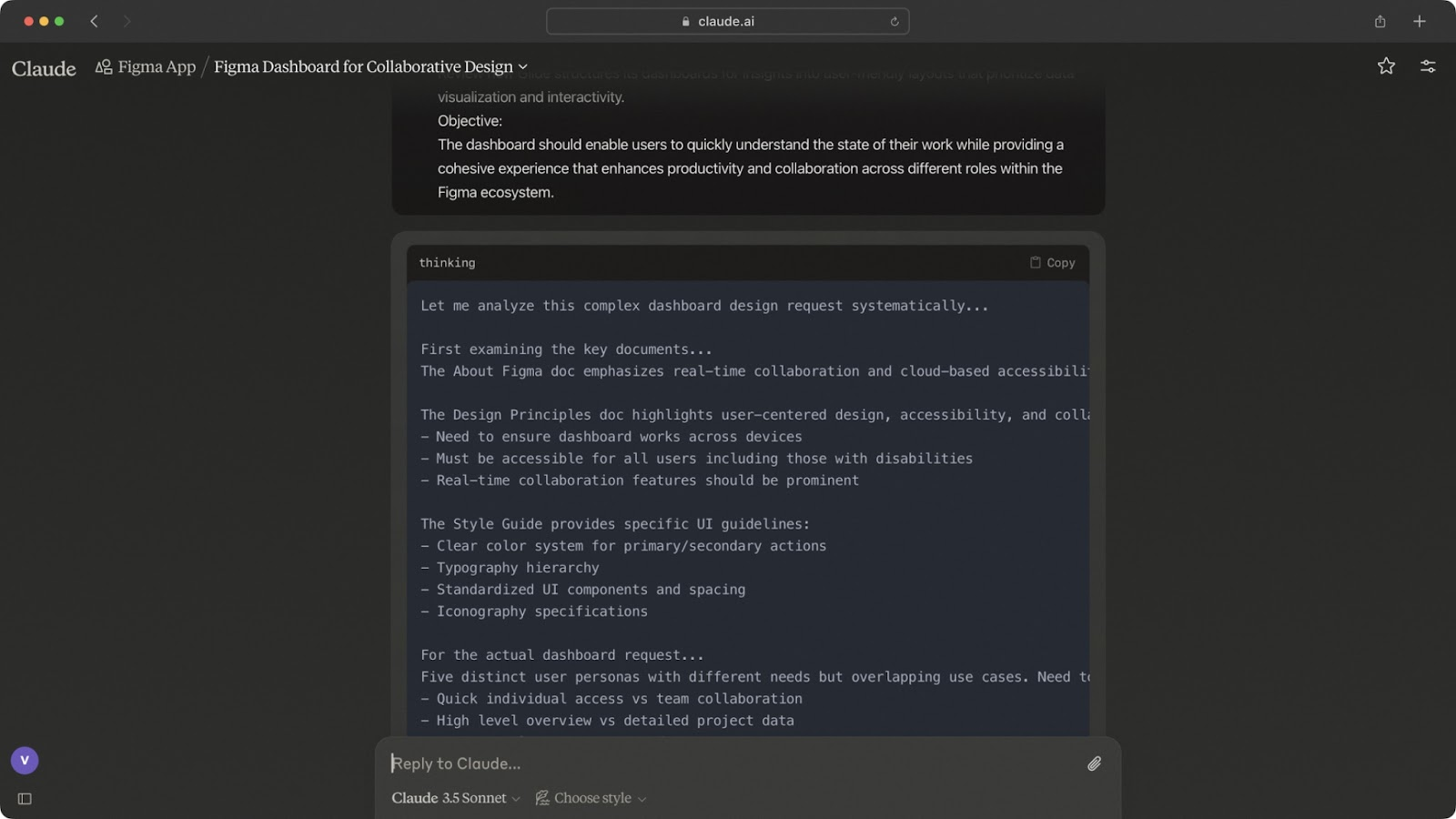Viewport: 1456px width, 819px height.
Task: Open a new browser tab
Action: tap(1419, 21)
